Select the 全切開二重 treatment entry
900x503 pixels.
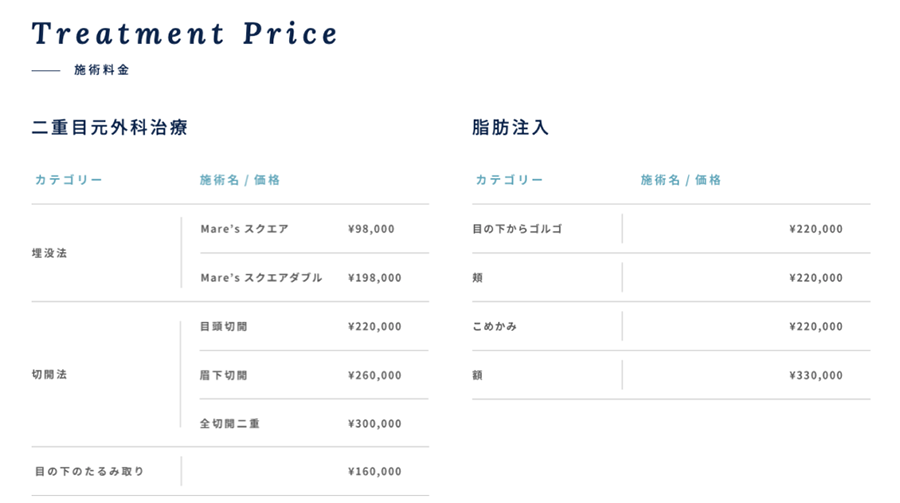coord(230,423)
